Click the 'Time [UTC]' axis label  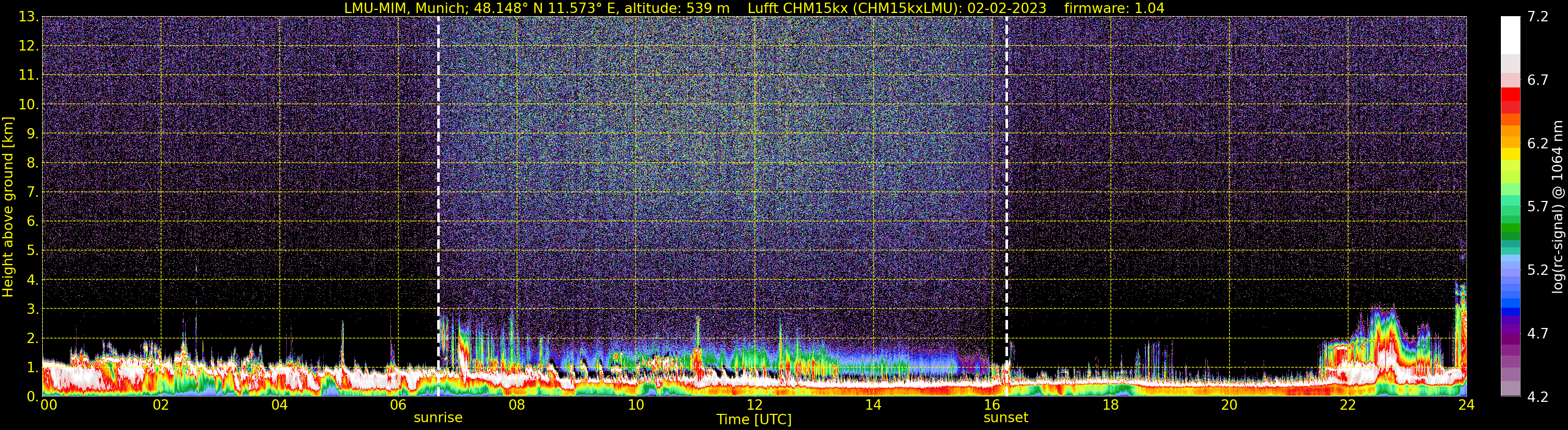(x=754, y=419)
